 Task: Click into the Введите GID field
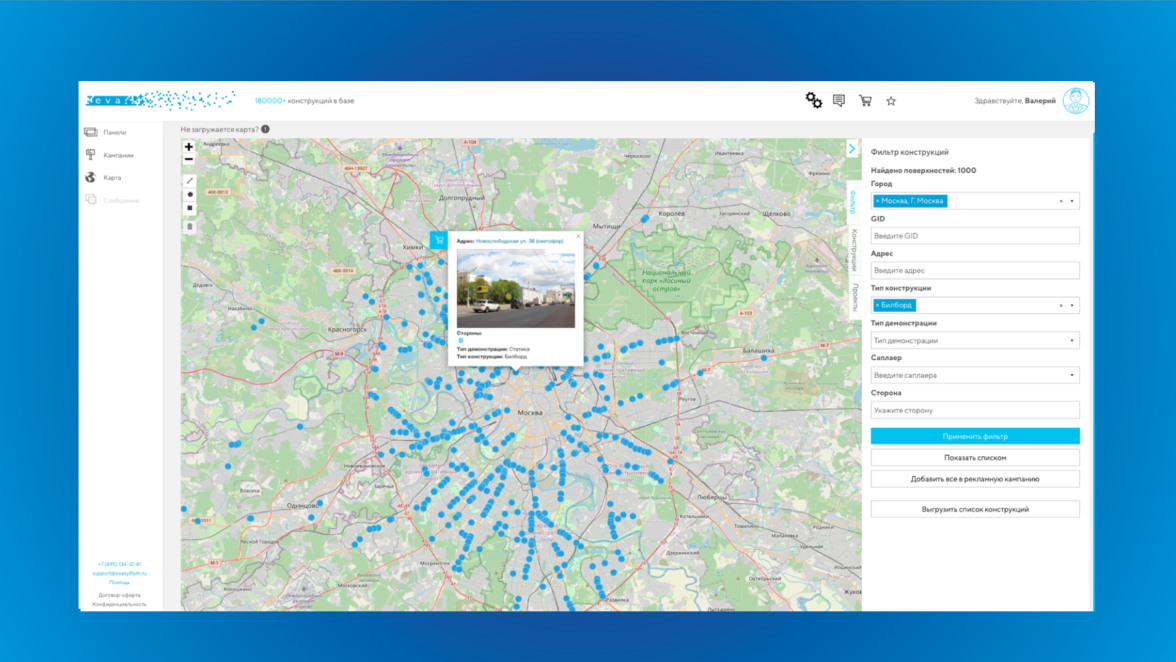point(974,236)
